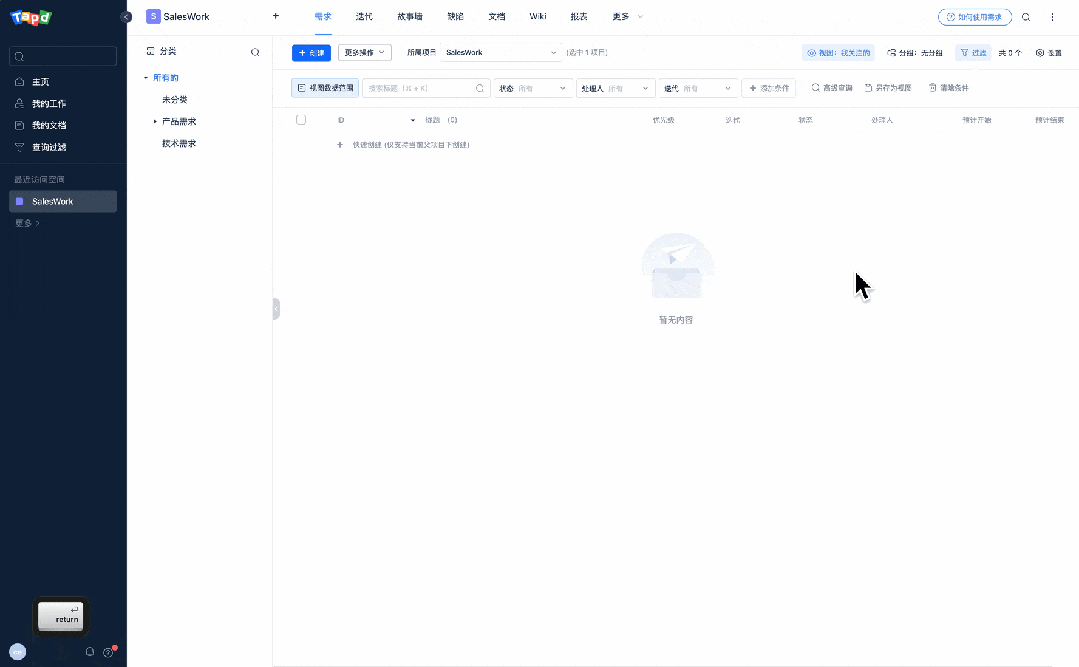The width and height of the screenshot is (1079, 667).
Task: Select SalesWork under recently visited spaces
Action: pyautogui.click(x=63, y=202)
